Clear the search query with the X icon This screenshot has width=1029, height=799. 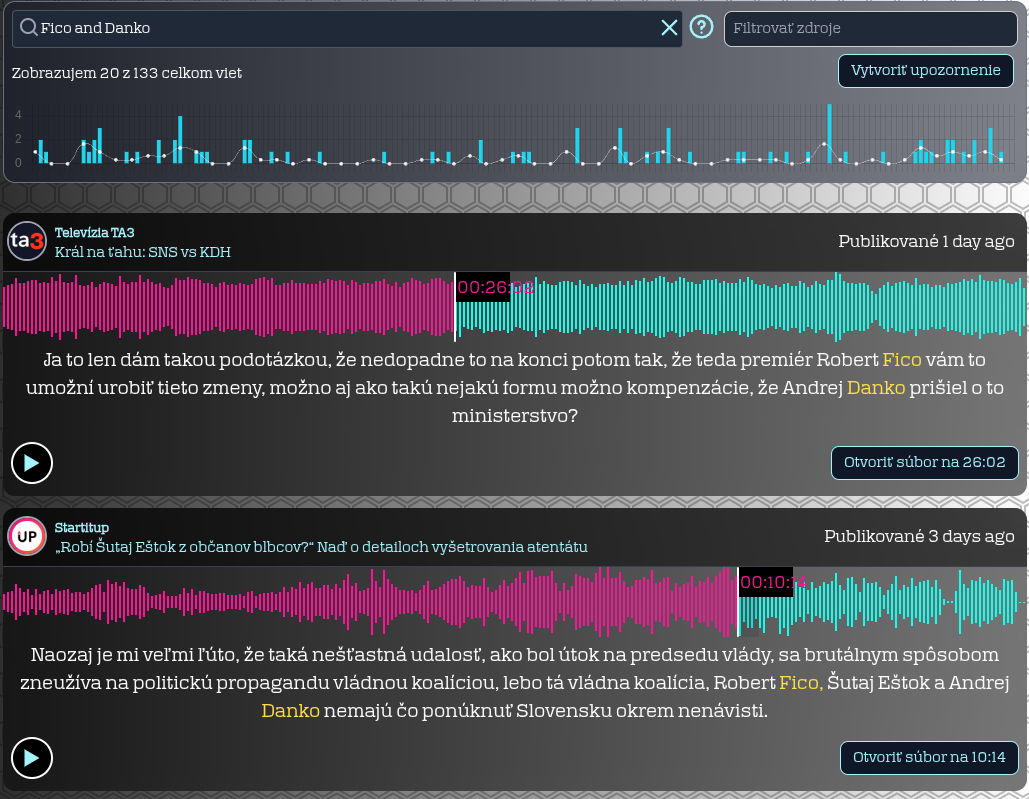pyautogui.click(x=669, y=28)
